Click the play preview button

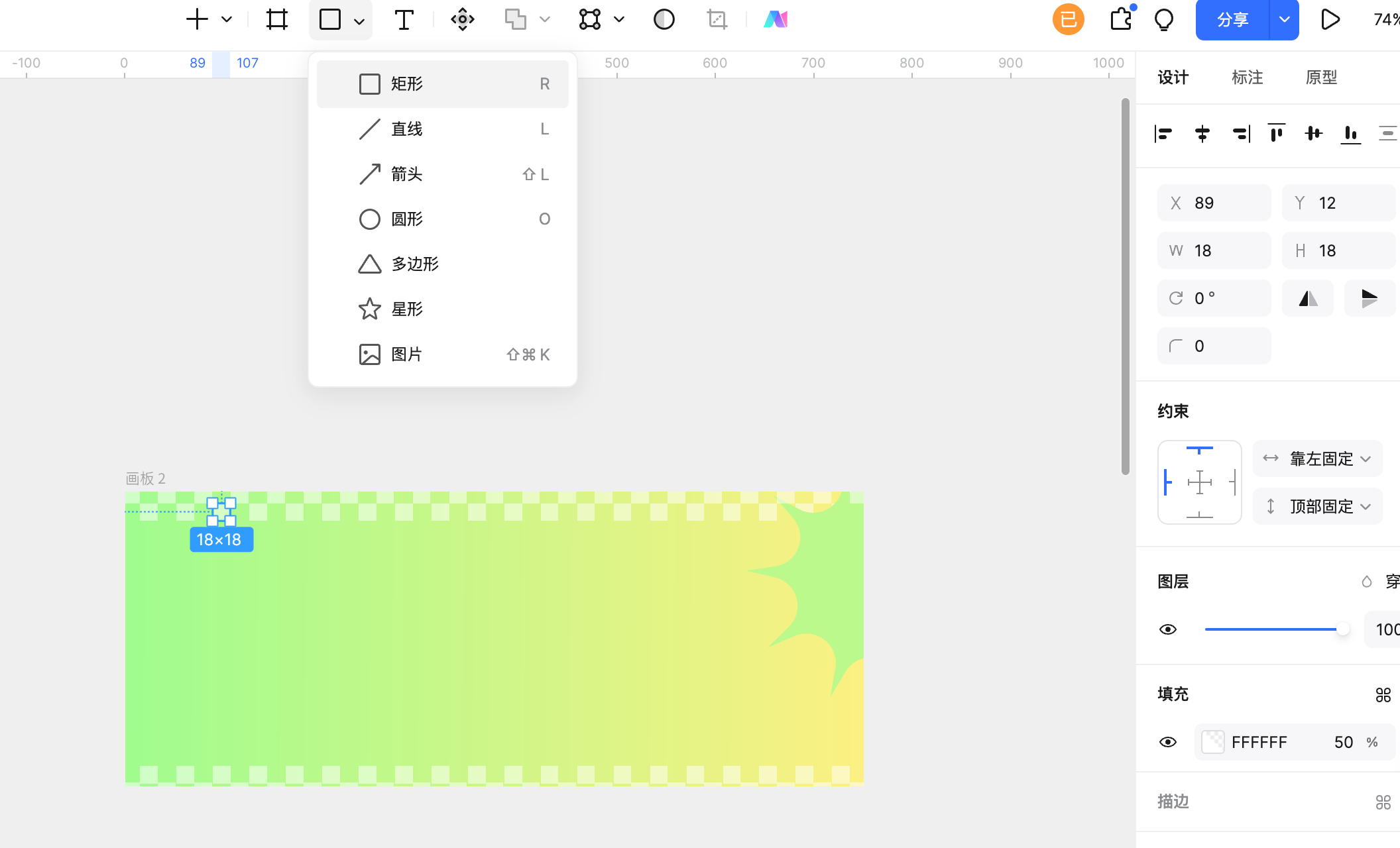pos(1330,19)
